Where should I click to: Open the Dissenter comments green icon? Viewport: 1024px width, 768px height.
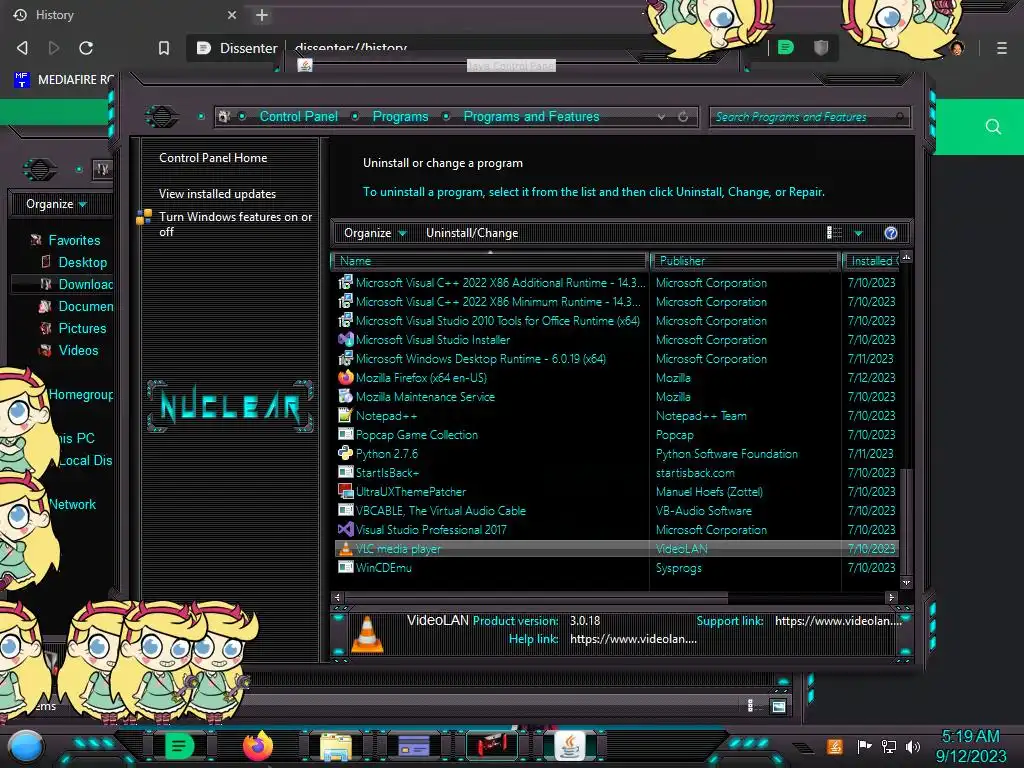point(786,47)
